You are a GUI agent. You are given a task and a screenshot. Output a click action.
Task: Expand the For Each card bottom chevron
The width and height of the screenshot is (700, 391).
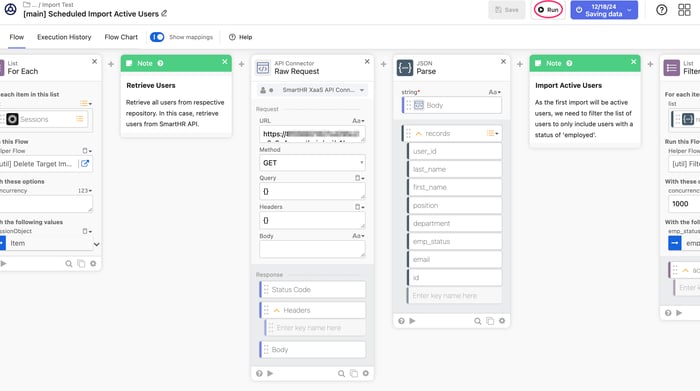point(96,244)
